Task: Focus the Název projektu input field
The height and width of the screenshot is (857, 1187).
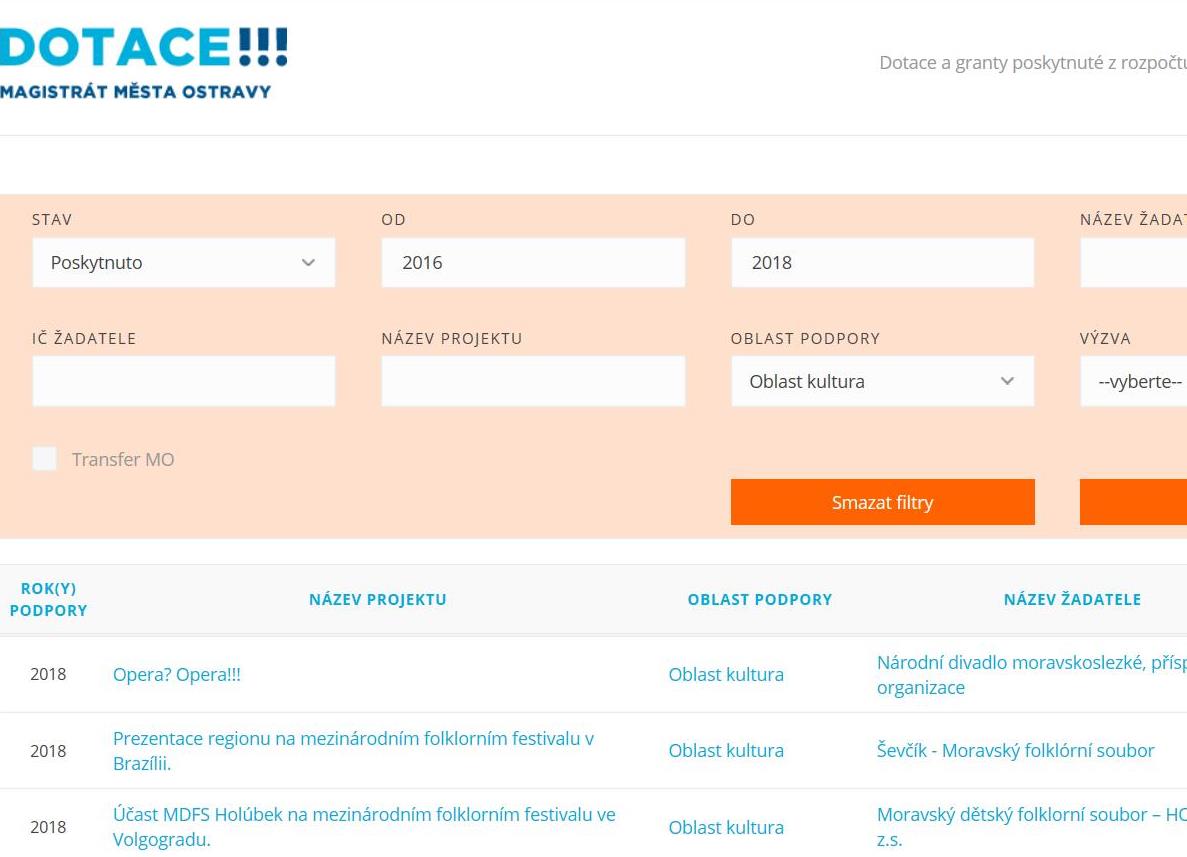Action: pos(532,381)
